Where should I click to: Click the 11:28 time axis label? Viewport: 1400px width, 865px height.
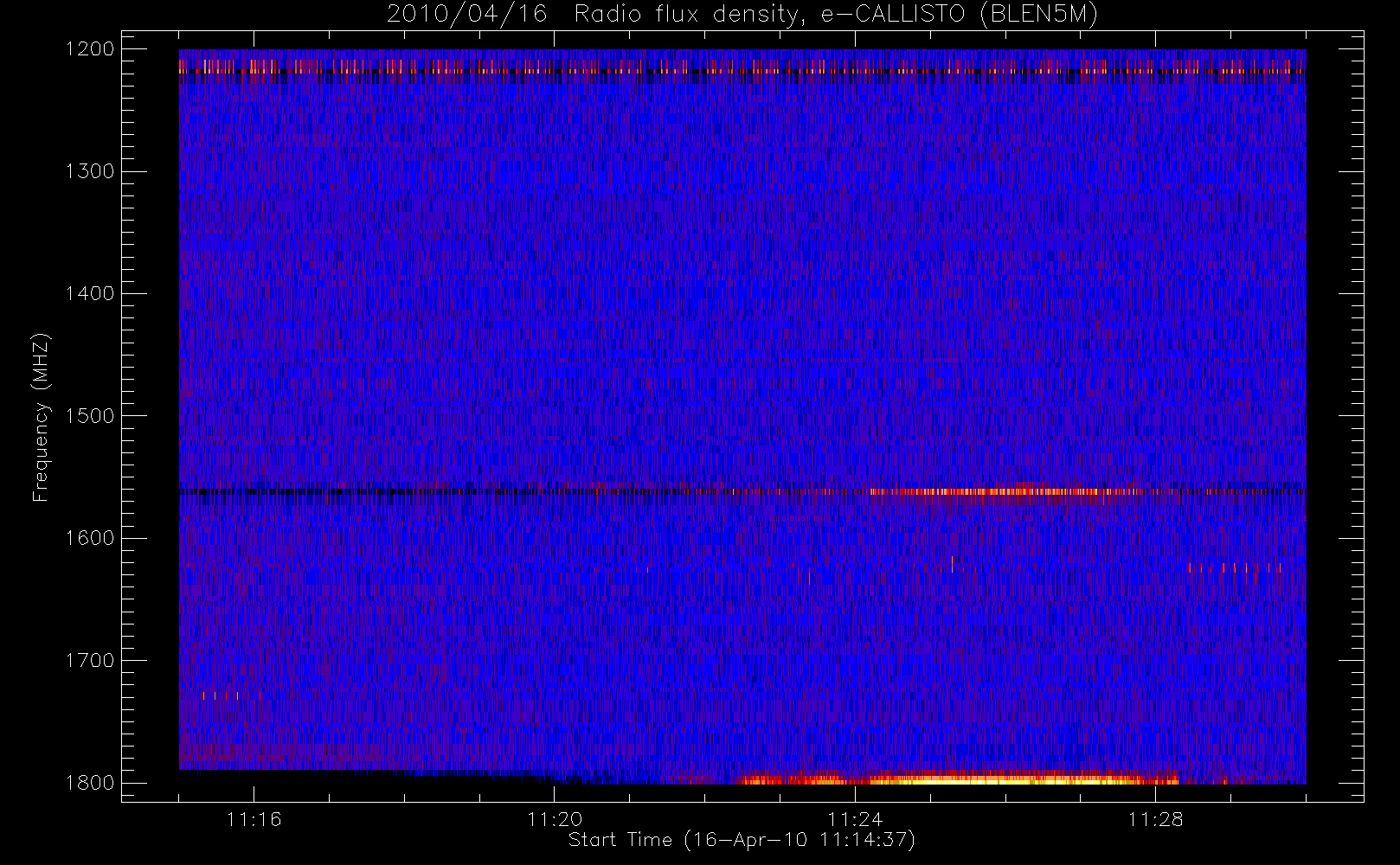pos(1155,819)
